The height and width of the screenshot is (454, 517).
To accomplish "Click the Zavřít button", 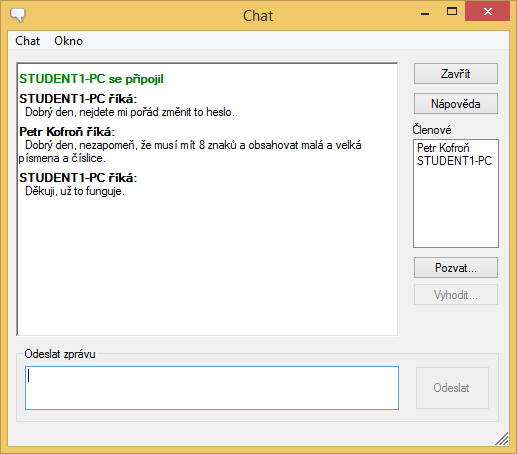I will 456,74.
